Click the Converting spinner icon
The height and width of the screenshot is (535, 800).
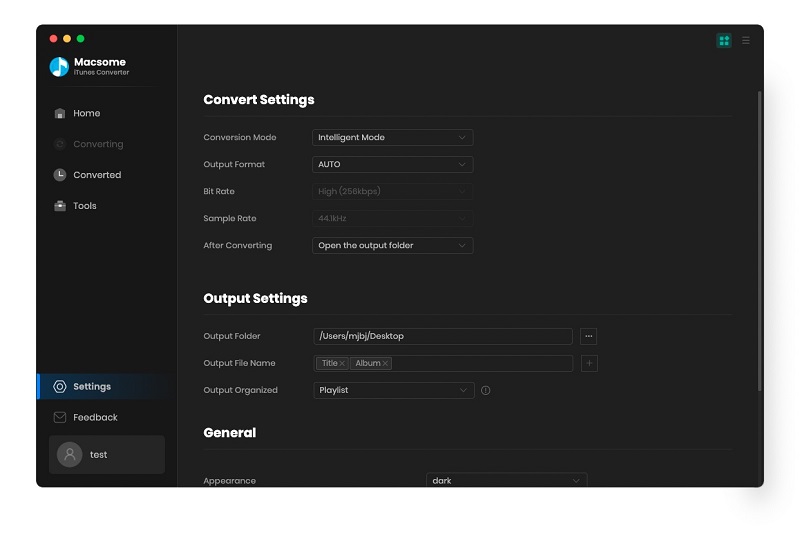(60, 144)
